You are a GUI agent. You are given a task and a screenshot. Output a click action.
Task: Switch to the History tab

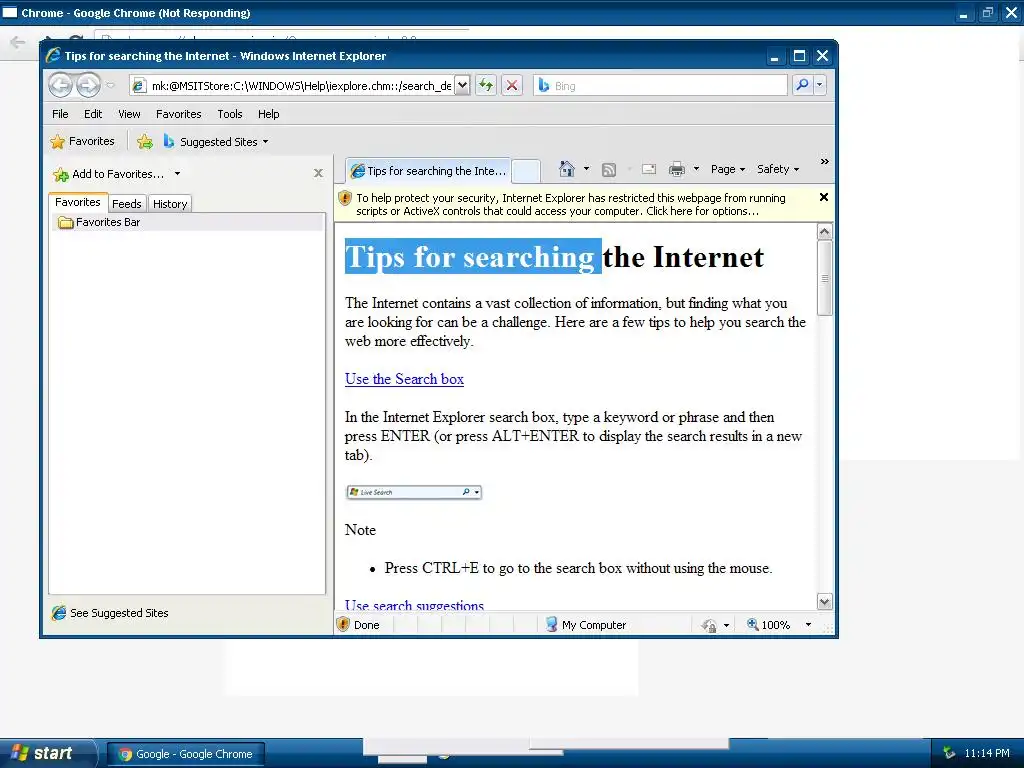[x=170, y=204]
